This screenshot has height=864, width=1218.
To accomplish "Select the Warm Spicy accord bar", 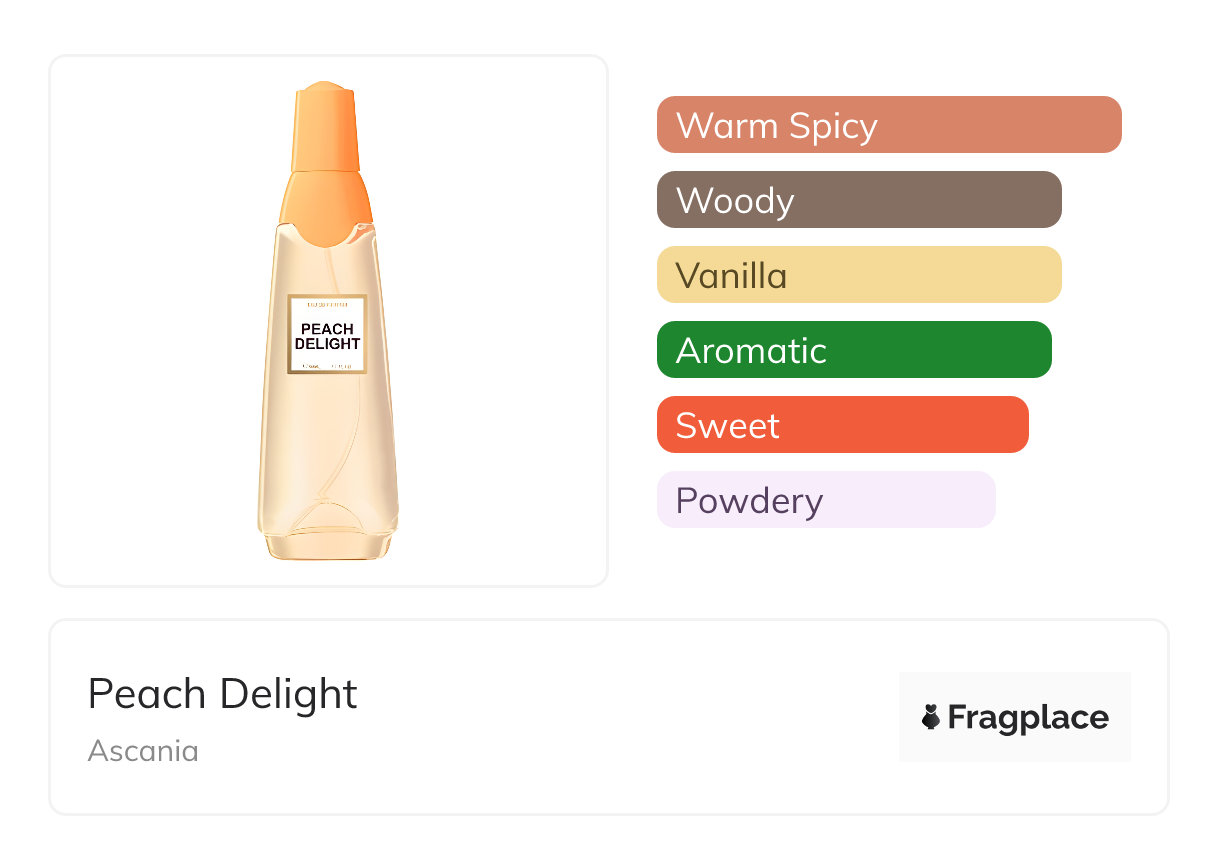I will click(888, 125).
